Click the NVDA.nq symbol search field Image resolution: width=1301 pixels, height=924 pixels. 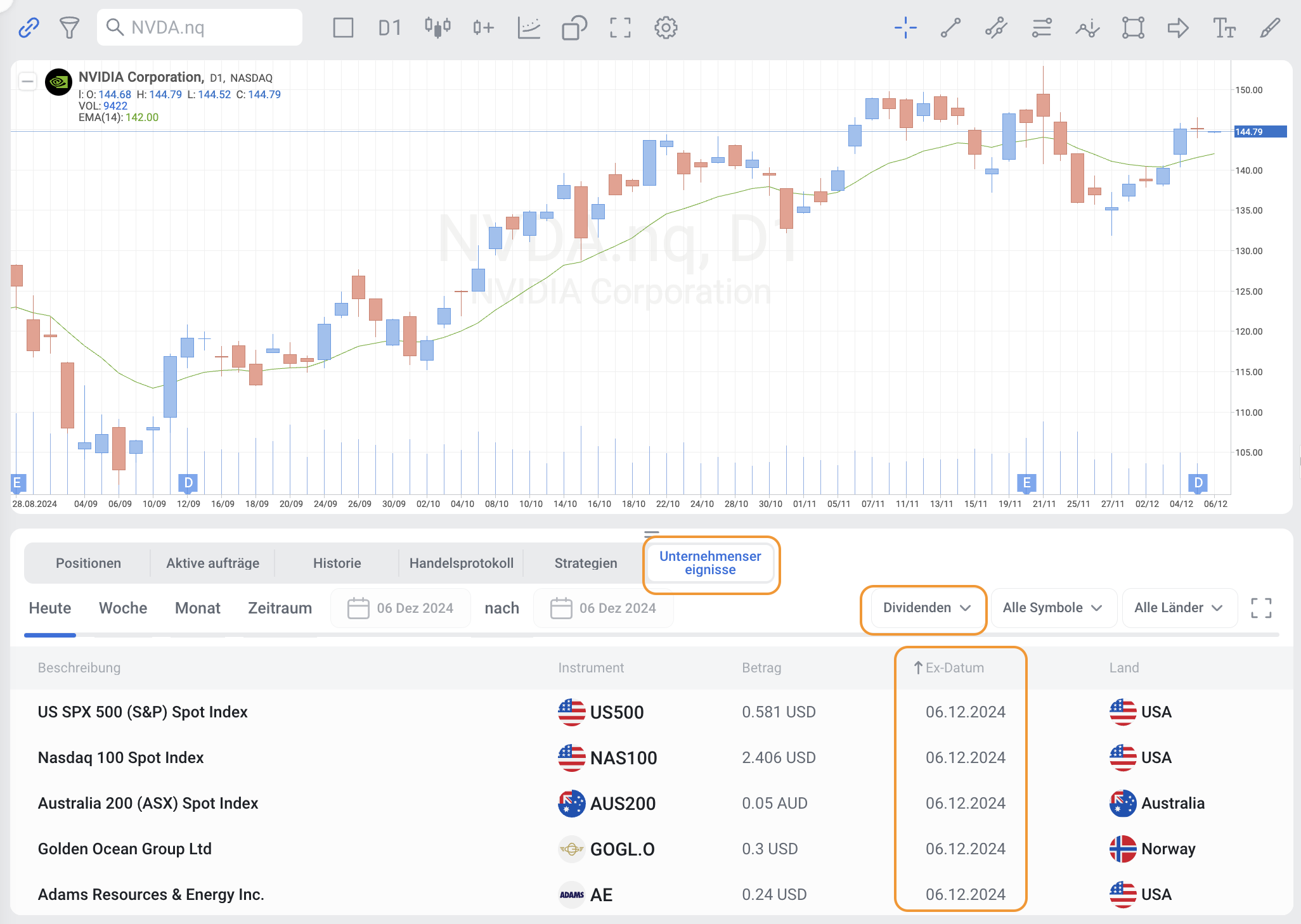pyautogui.click(x=199, y=27)
